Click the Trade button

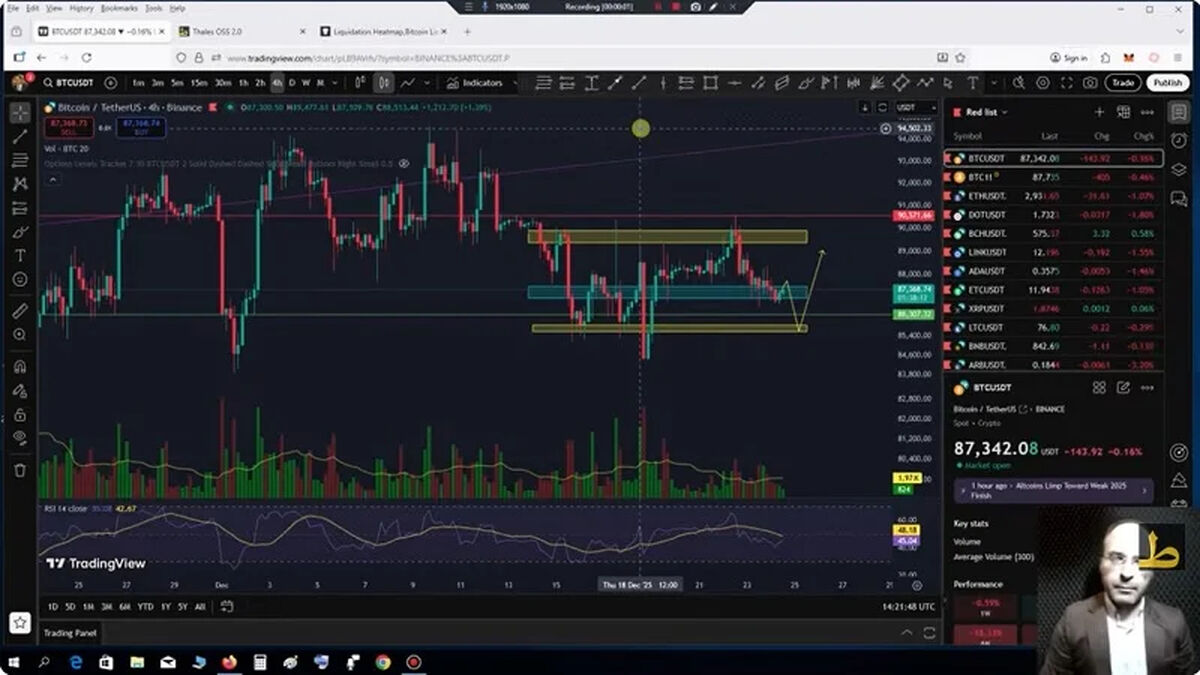tap(1123, 83)
